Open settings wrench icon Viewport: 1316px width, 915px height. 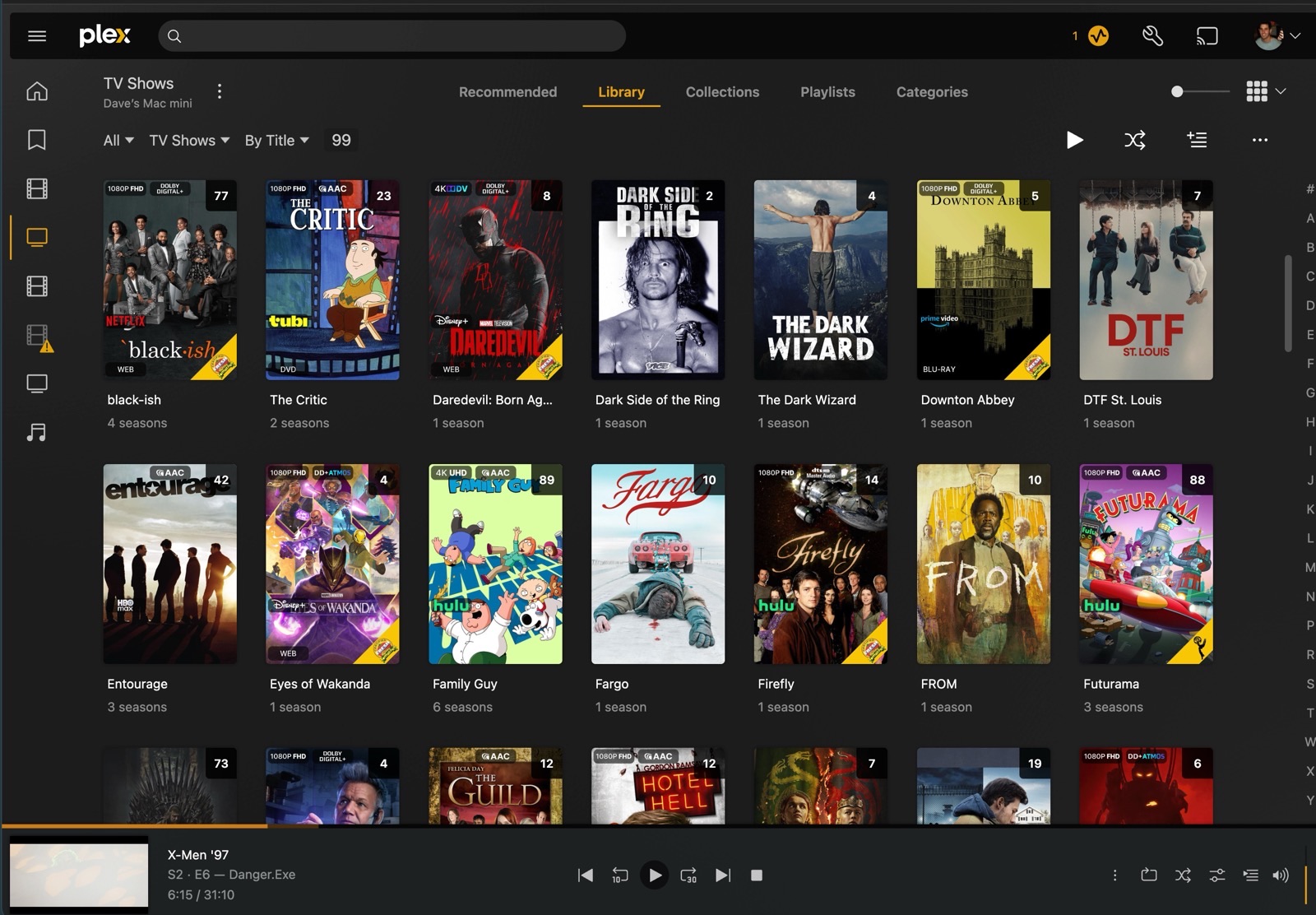pos(1152,35)
